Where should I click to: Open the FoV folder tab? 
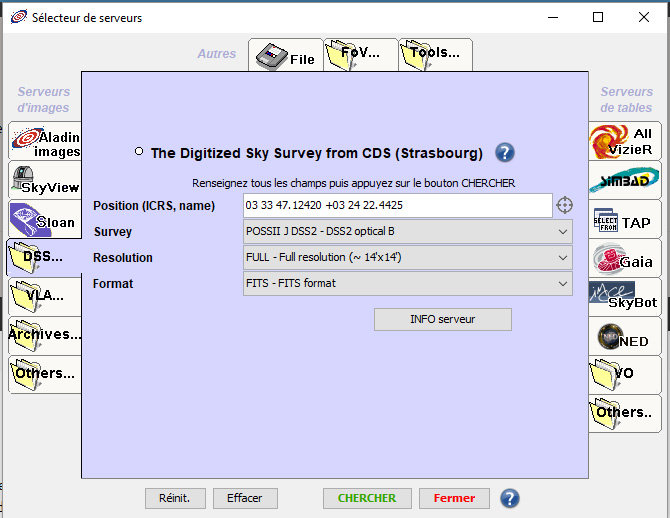click(x=361, y=55)
